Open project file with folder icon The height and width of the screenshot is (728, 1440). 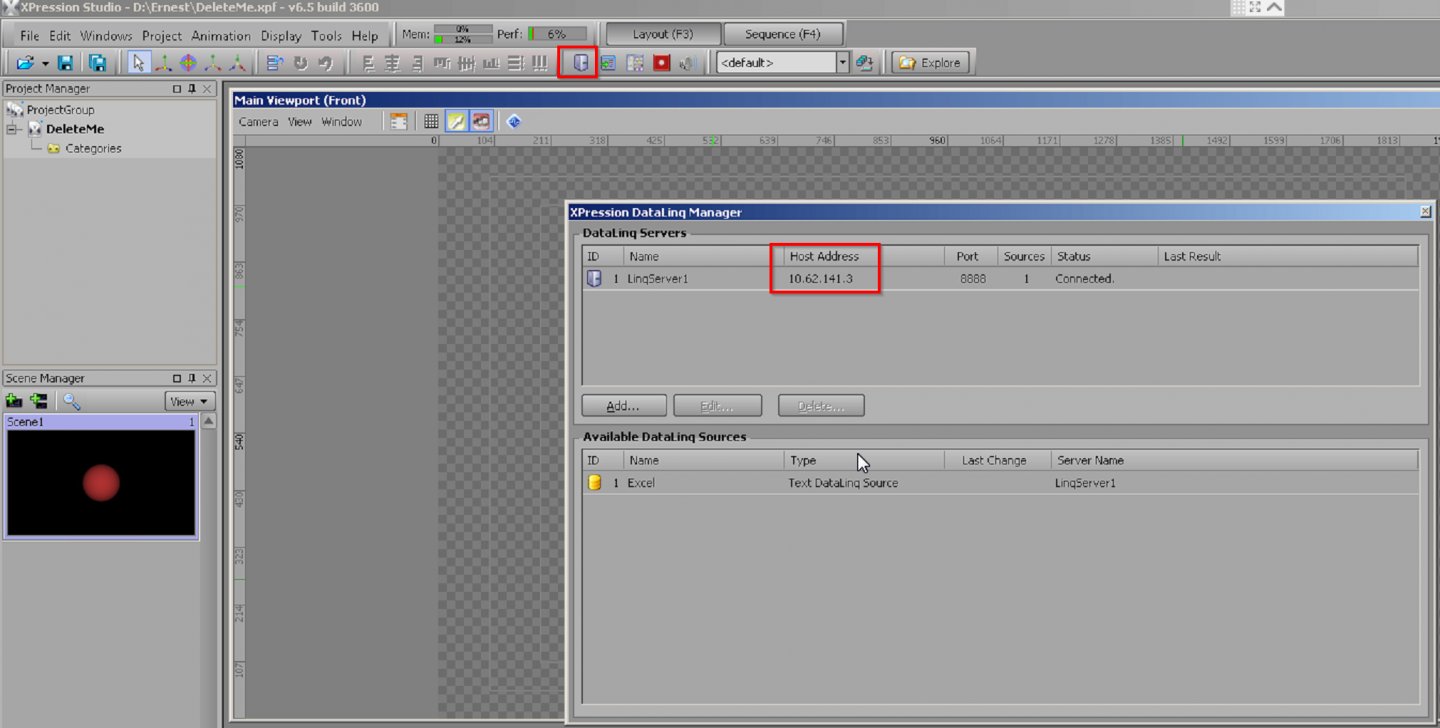point(24,63)
